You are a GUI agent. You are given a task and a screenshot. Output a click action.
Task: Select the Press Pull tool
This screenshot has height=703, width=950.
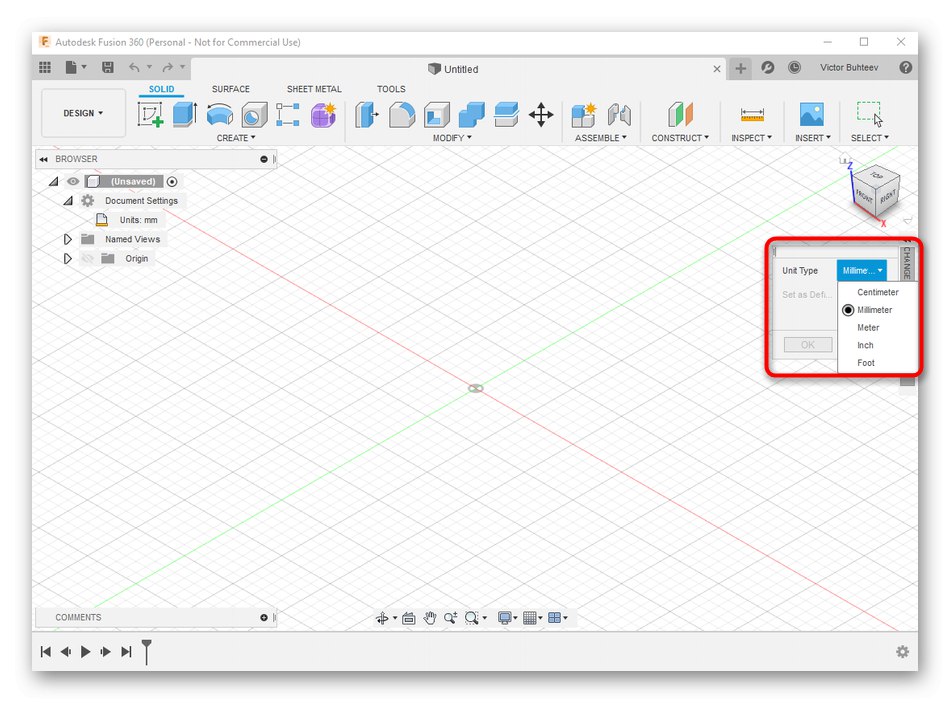point(367,115)
